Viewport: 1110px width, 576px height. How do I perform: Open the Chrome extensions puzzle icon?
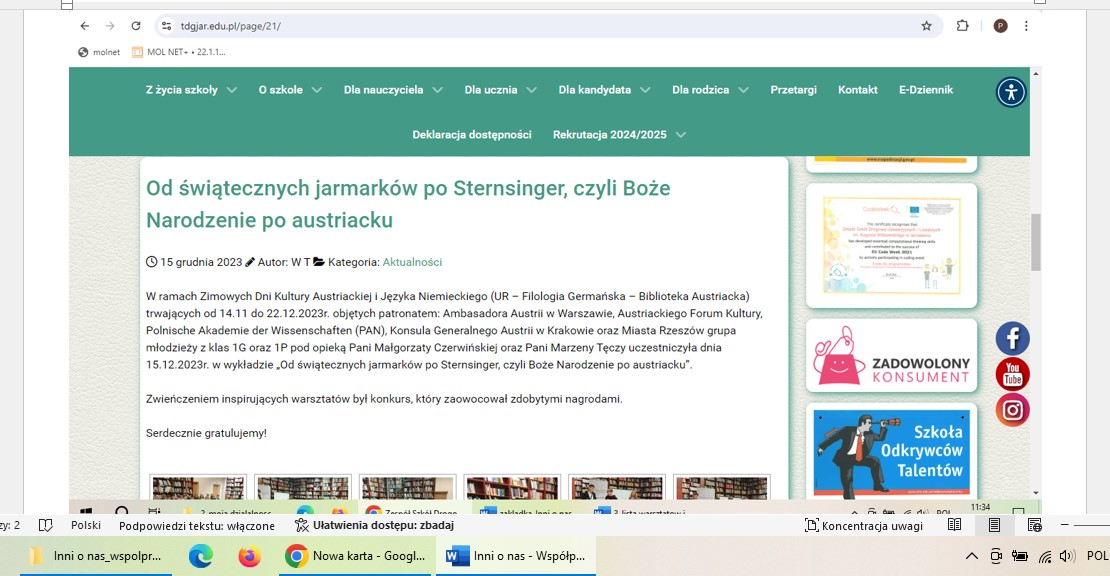pos(962,26)
